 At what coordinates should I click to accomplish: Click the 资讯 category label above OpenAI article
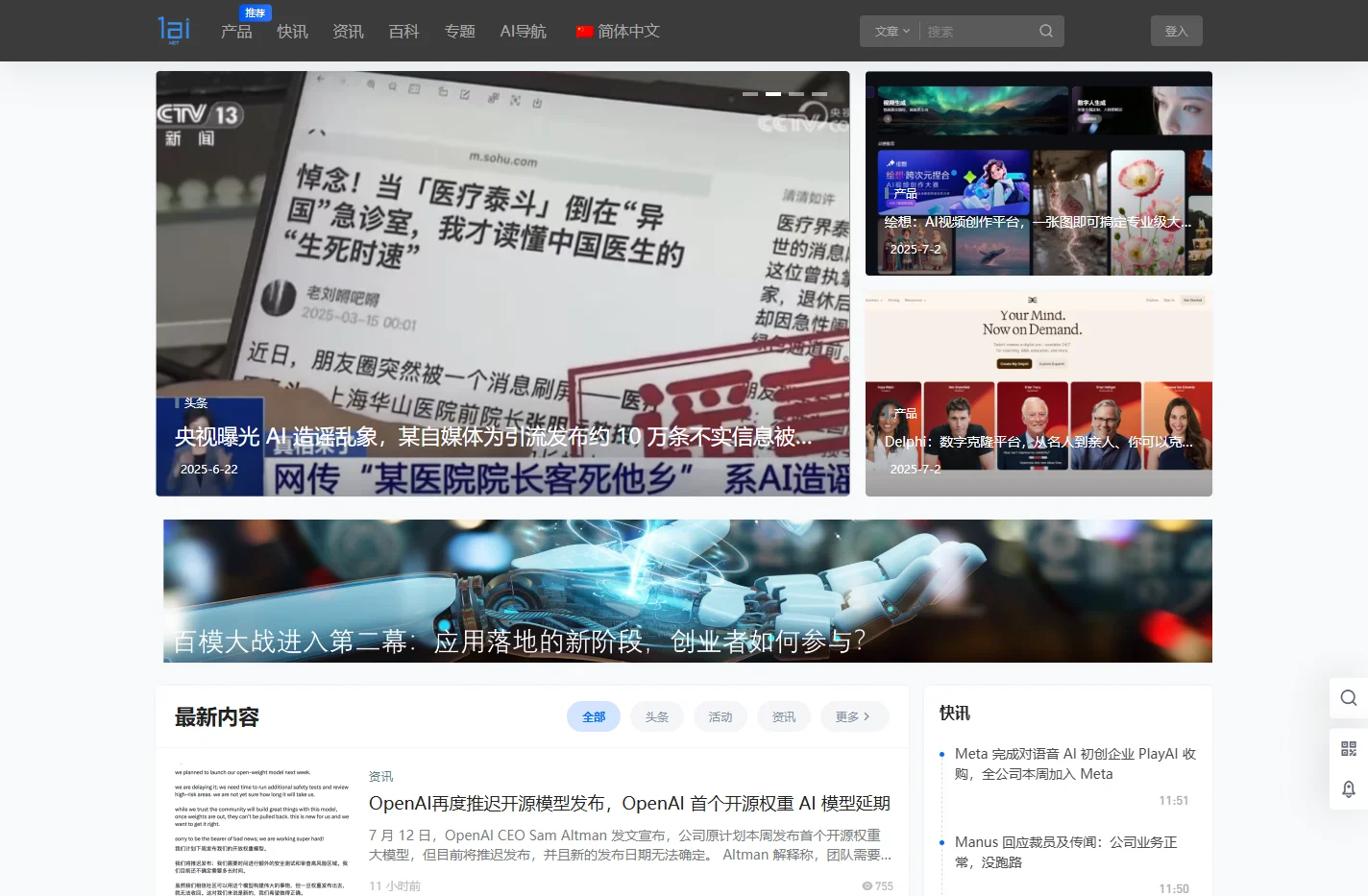click(x=380, y=776)
